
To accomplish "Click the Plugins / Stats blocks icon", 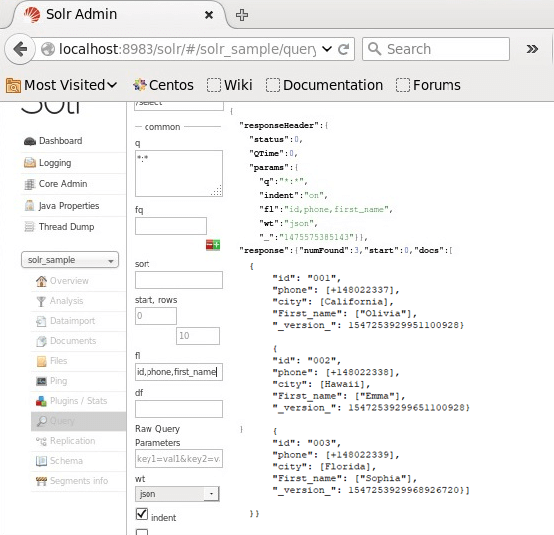I will 41,401.
